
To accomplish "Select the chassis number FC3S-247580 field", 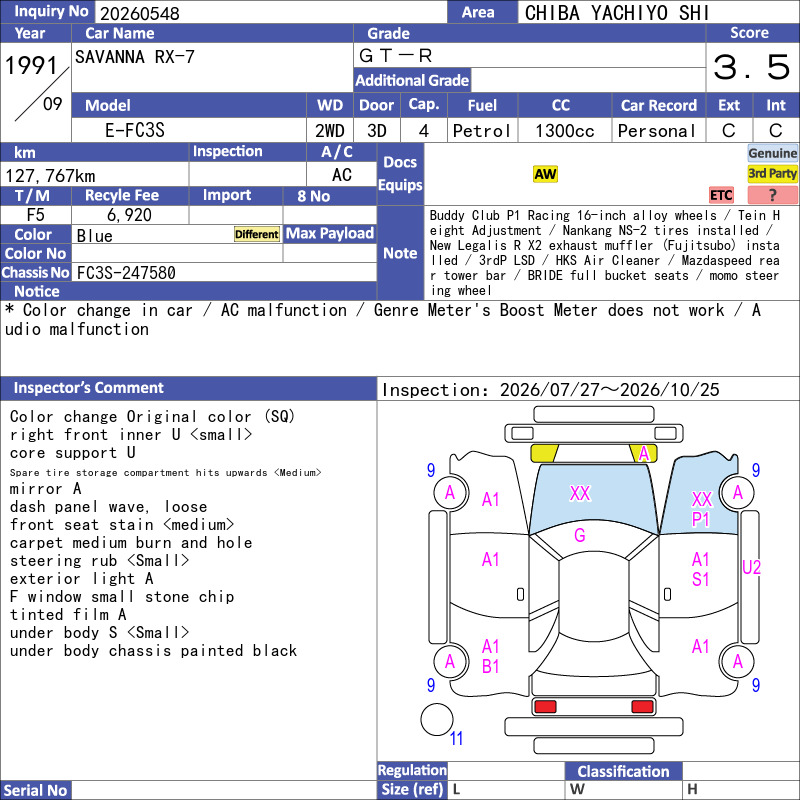I will (x=224, y=272).
